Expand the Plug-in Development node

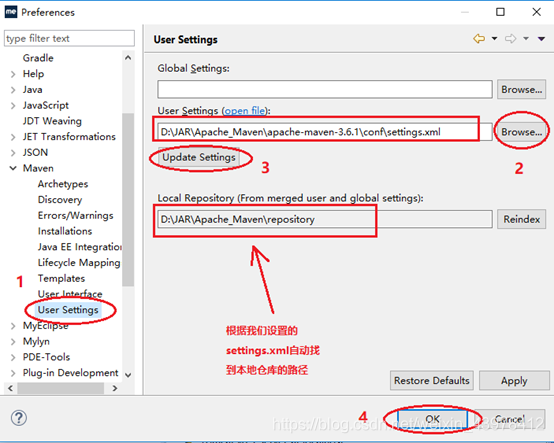13,373
